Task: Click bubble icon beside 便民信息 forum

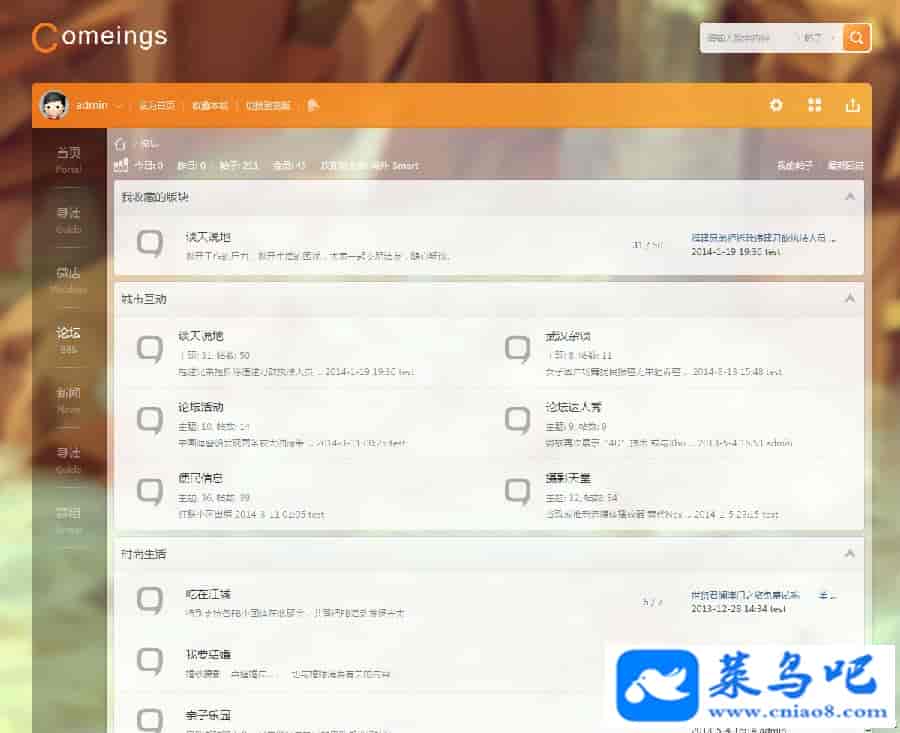Action: 150,492
